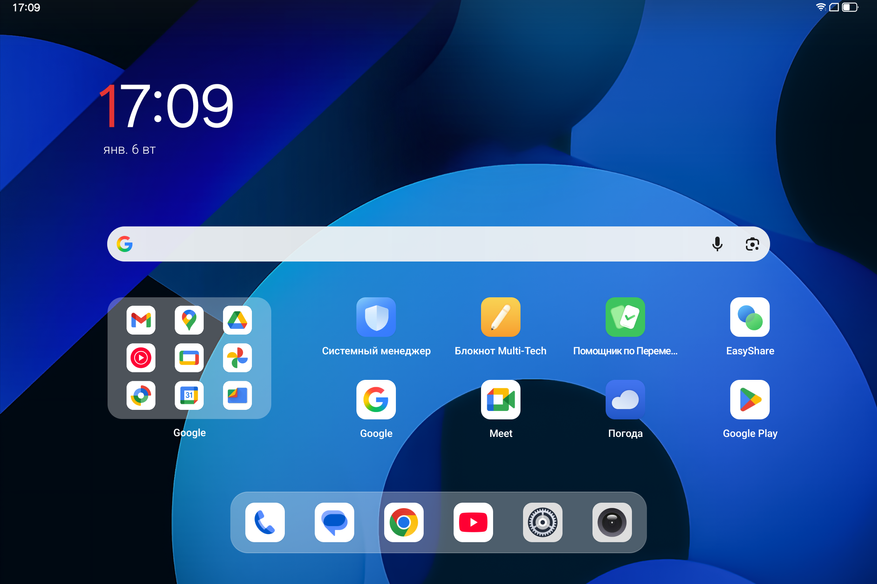The image size is (877, 584).
Task: Launch the Google Play store
Action: (x=750, y=399)
